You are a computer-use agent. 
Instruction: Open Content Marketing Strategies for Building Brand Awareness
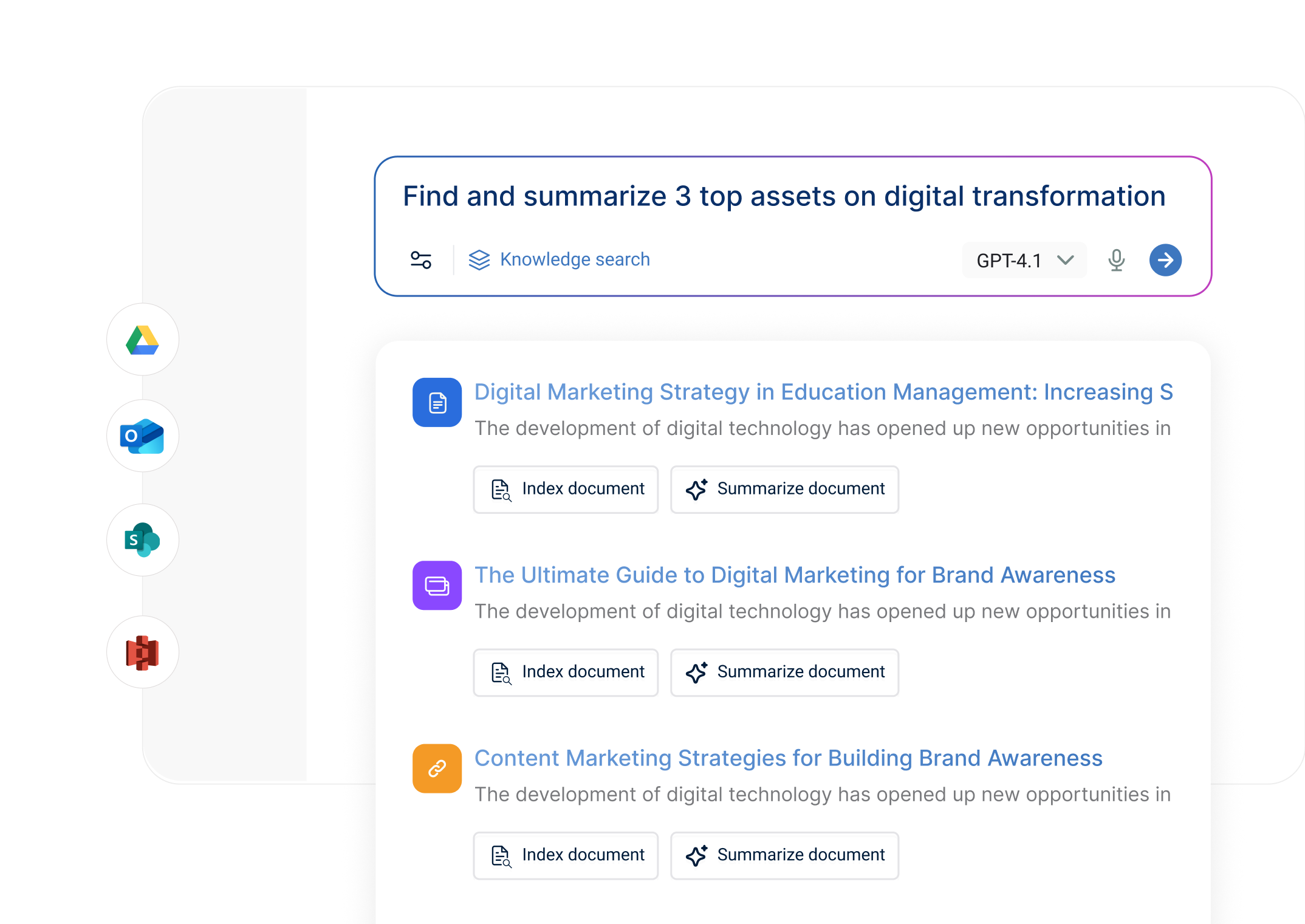[788, 758]
